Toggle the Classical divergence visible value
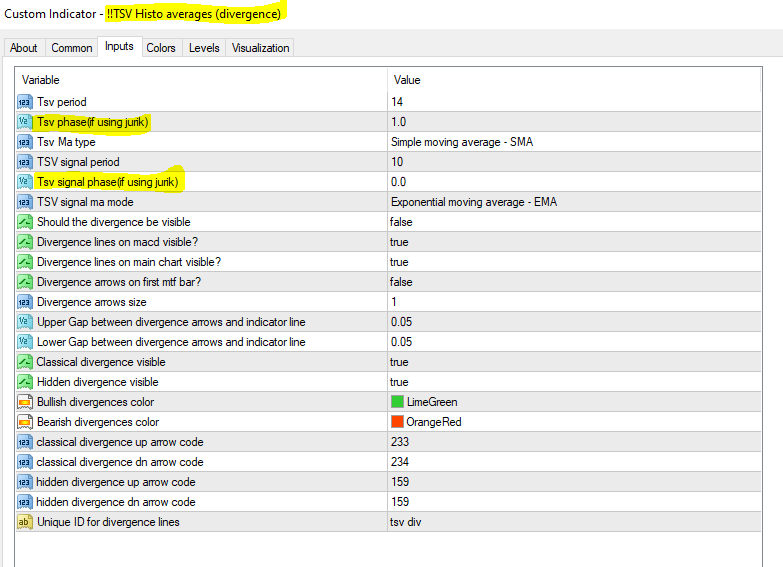This screenshot has height=567, width=783. [400, 362]
